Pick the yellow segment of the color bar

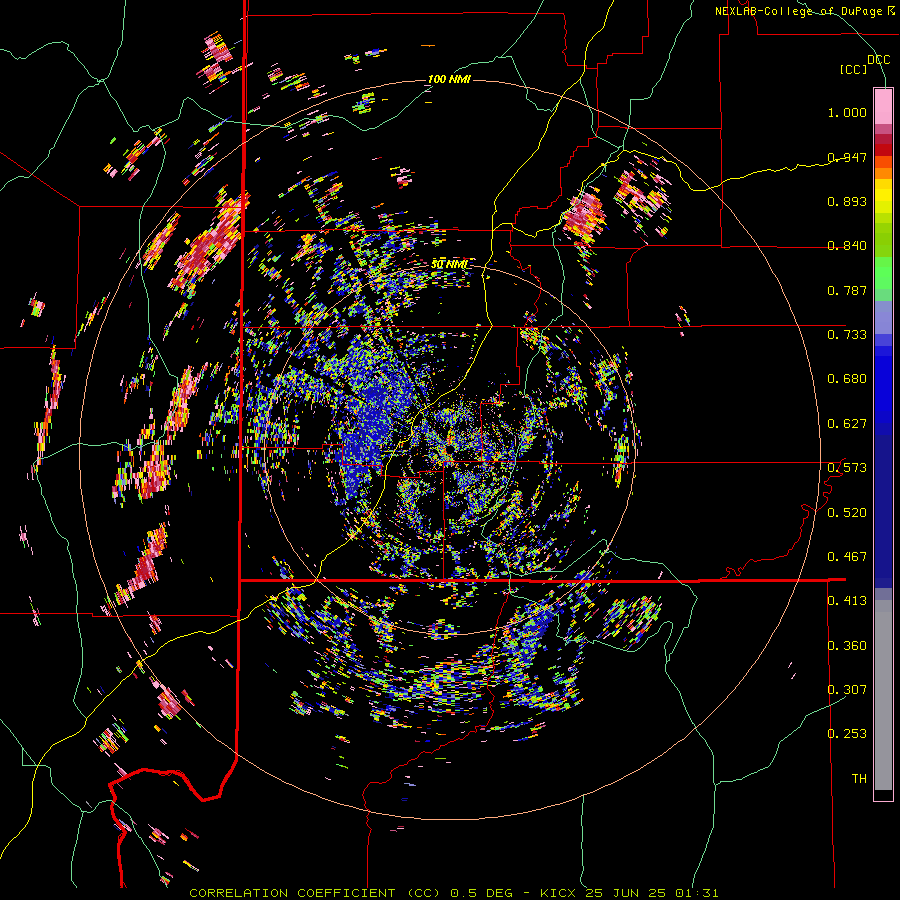(883, 195)
